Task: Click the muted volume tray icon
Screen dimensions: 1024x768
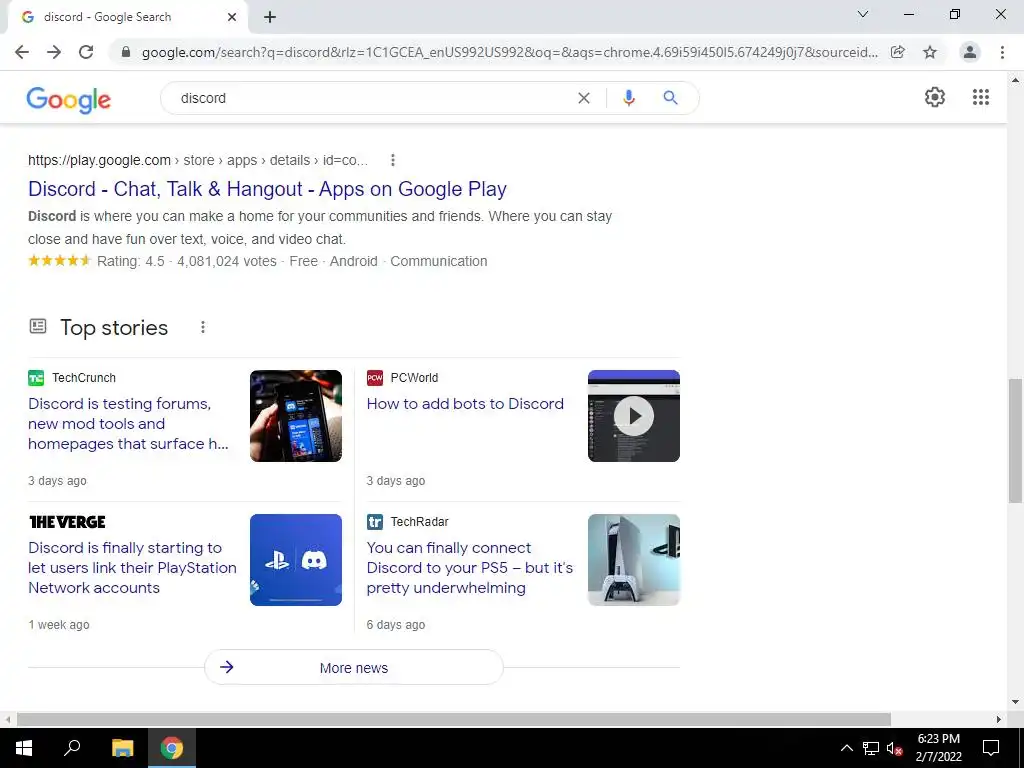Action: click(895, 748)
